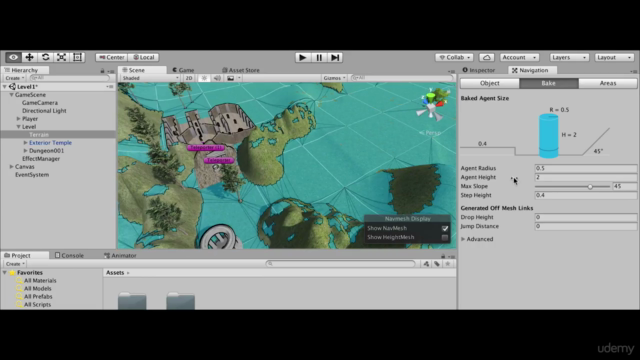Viewport: 640px width, 360px height.
Task: Switch to the Animator tab
Action: coord(120,256)
